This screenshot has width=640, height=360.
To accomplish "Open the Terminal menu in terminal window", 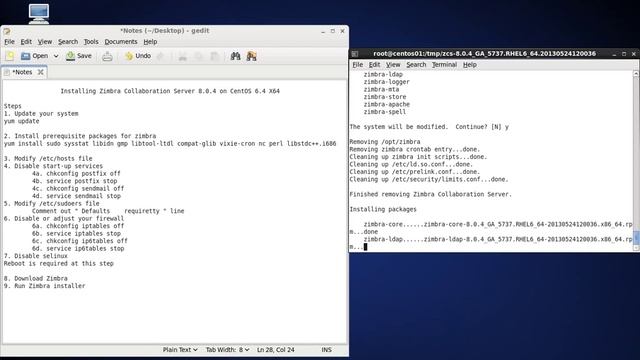I will [x=444, y=64].
